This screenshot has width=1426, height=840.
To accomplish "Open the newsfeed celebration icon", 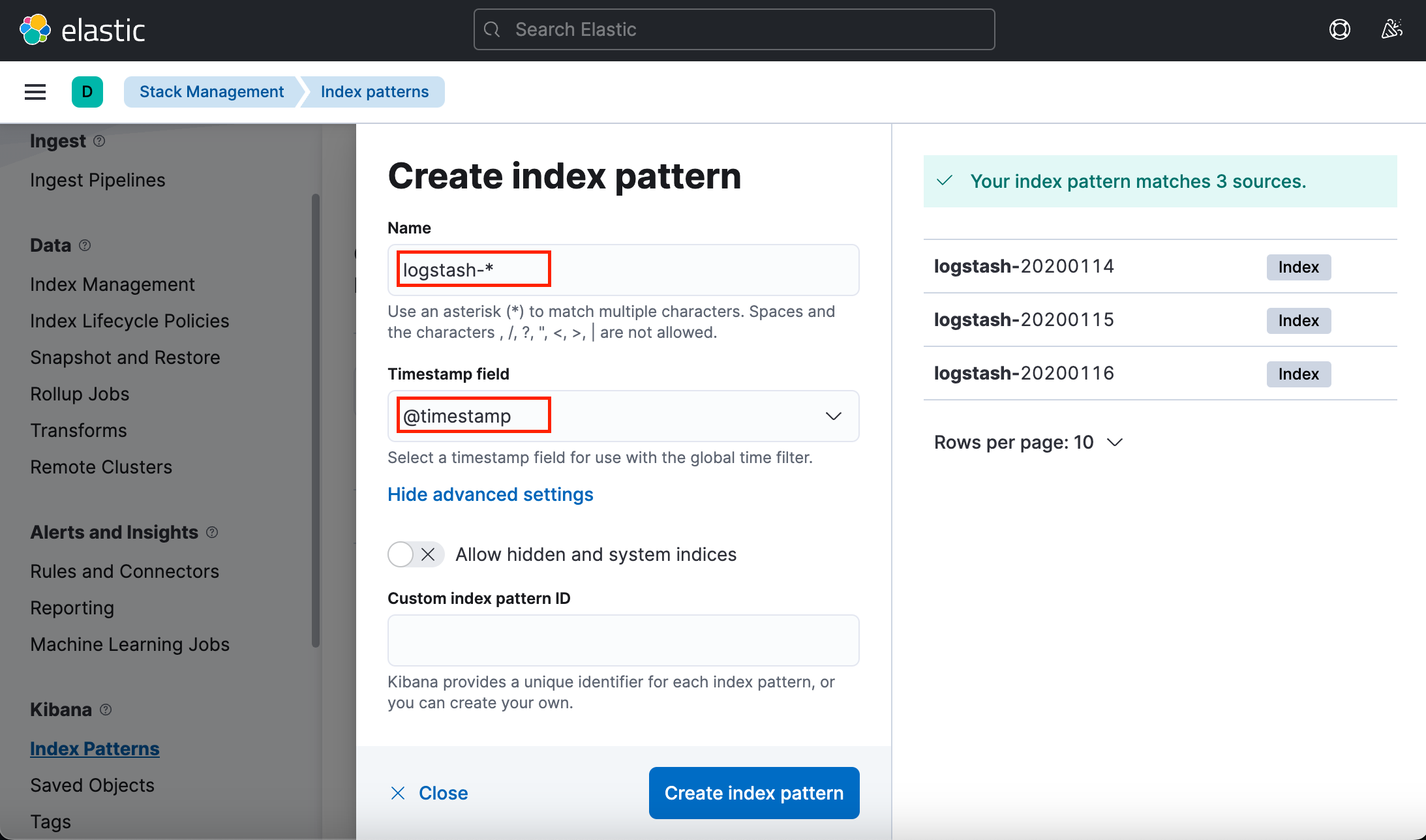I will pos(1391,29).
